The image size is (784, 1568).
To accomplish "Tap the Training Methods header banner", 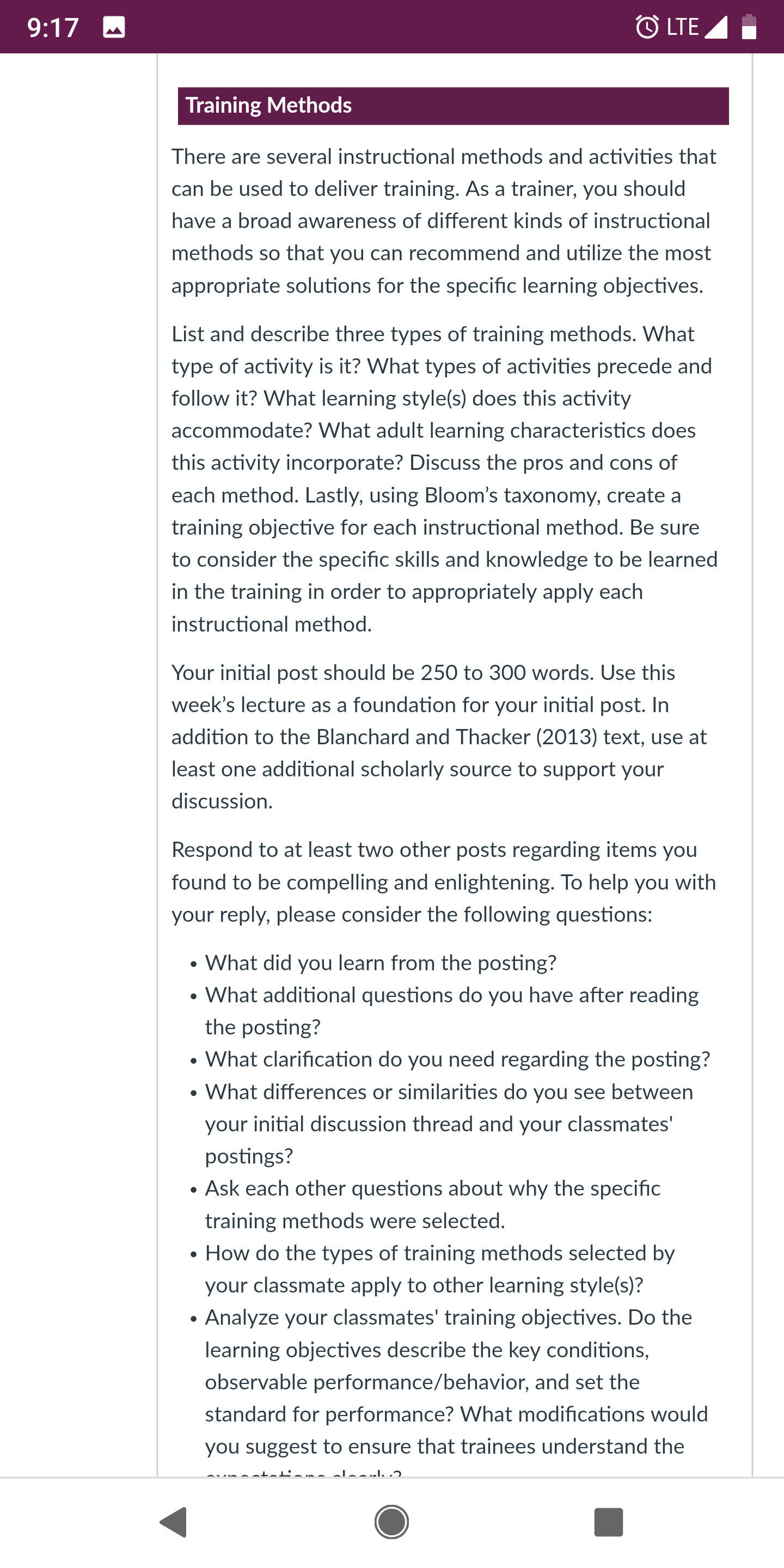I will pos(453,106).
